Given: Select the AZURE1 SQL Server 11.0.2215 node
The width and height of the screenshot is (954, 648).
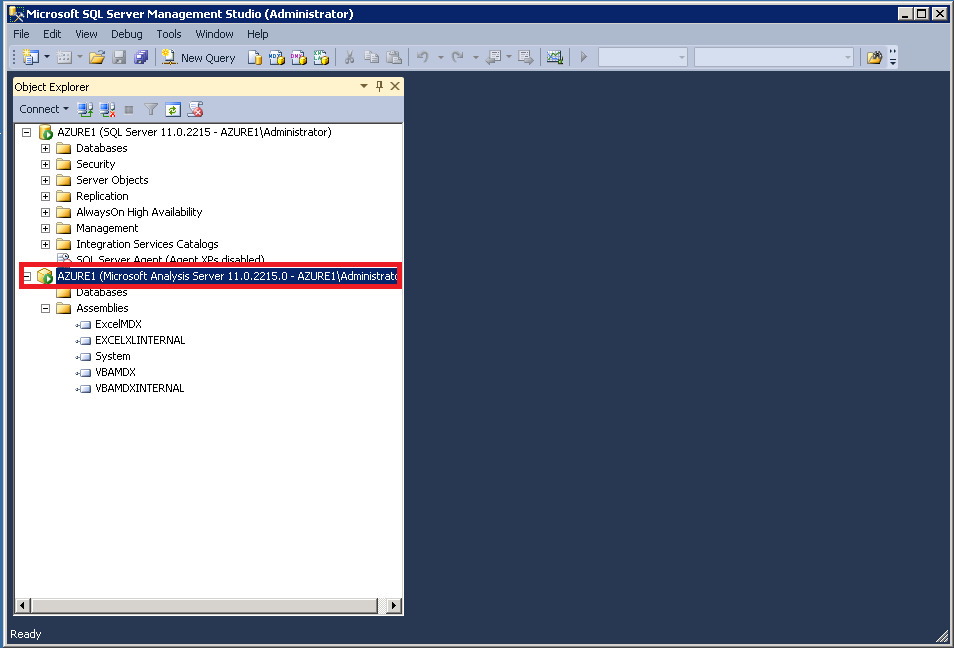Looking at the screenshot, I should pyautogui.click(x=194, y=132).
